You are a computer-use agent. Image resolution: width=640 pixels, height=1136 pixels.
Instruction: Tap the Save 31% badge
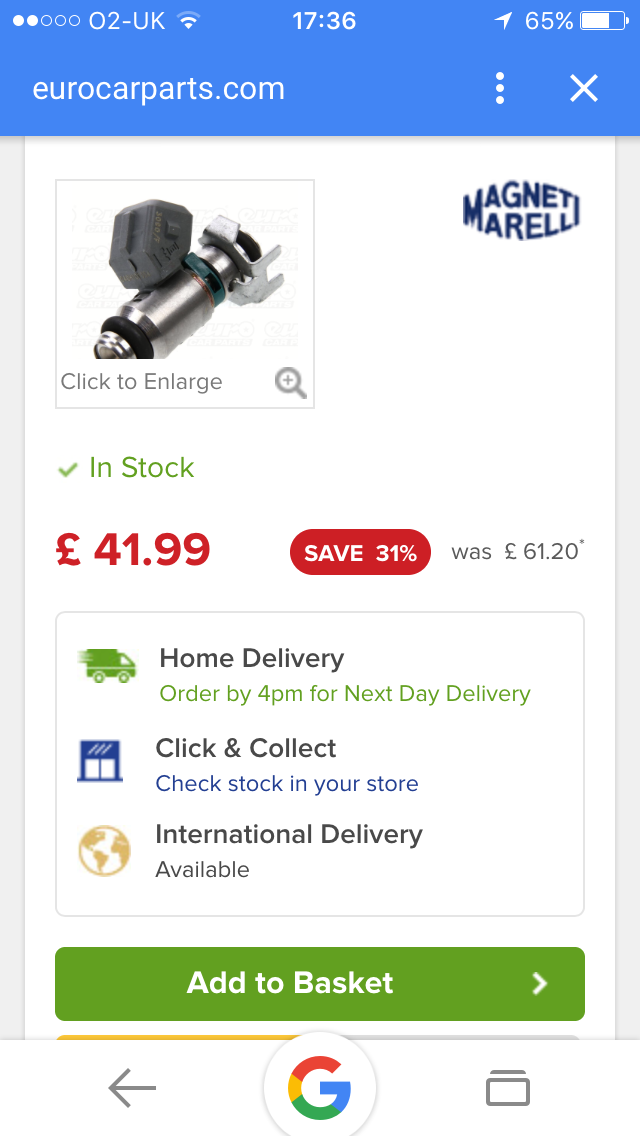coord(360,553)
